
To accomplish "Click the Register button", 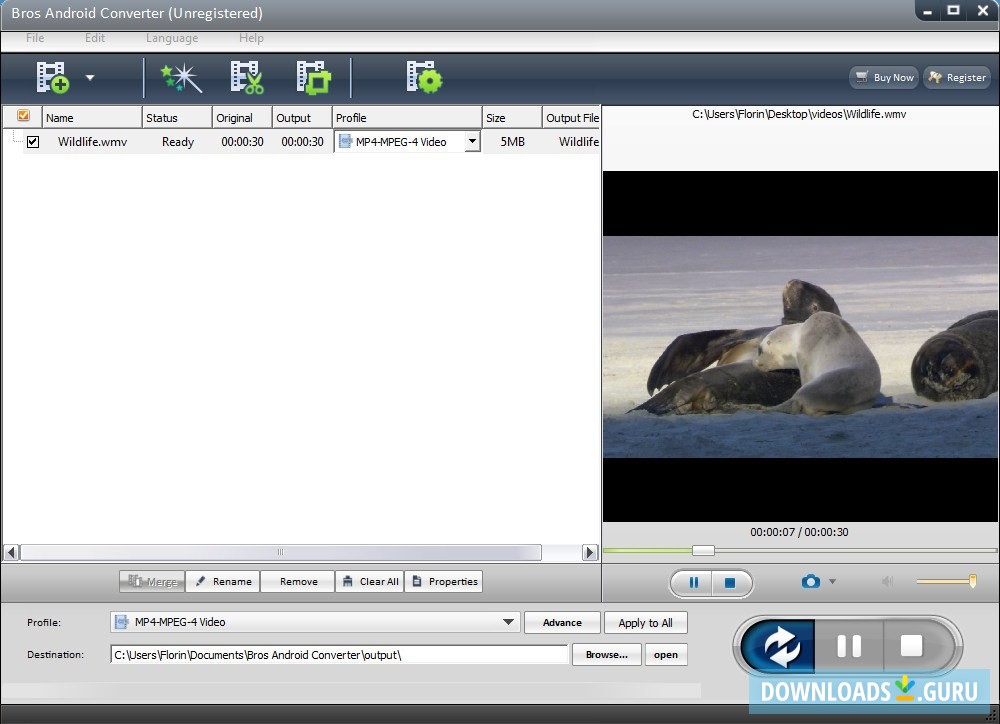I will (x=957, y=77).
